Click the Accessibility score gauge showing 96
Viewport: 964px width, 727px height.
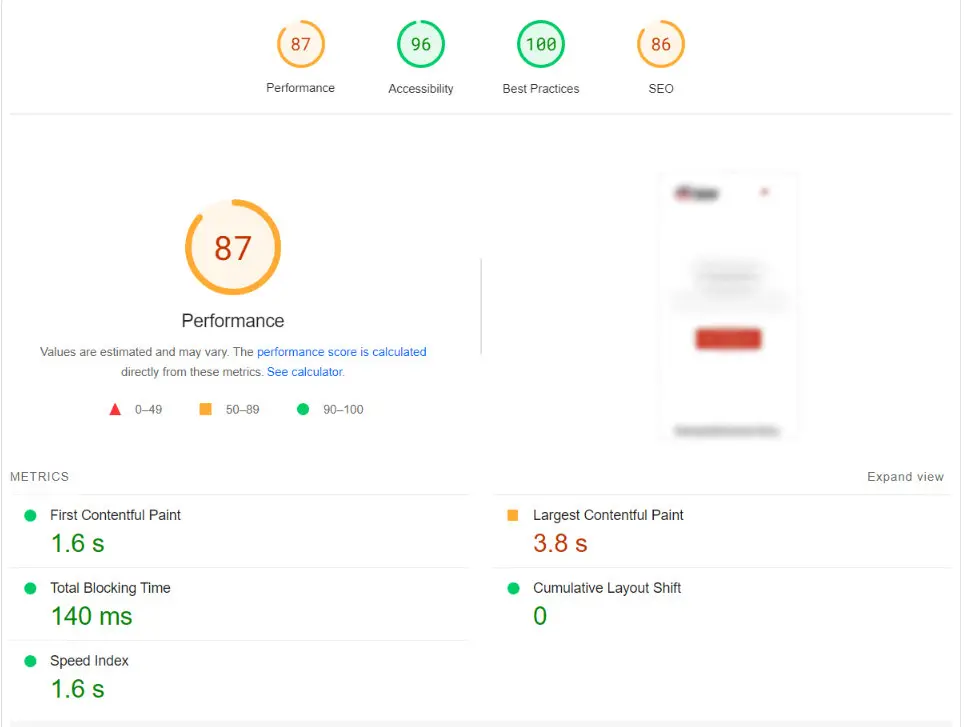point(421,45)
